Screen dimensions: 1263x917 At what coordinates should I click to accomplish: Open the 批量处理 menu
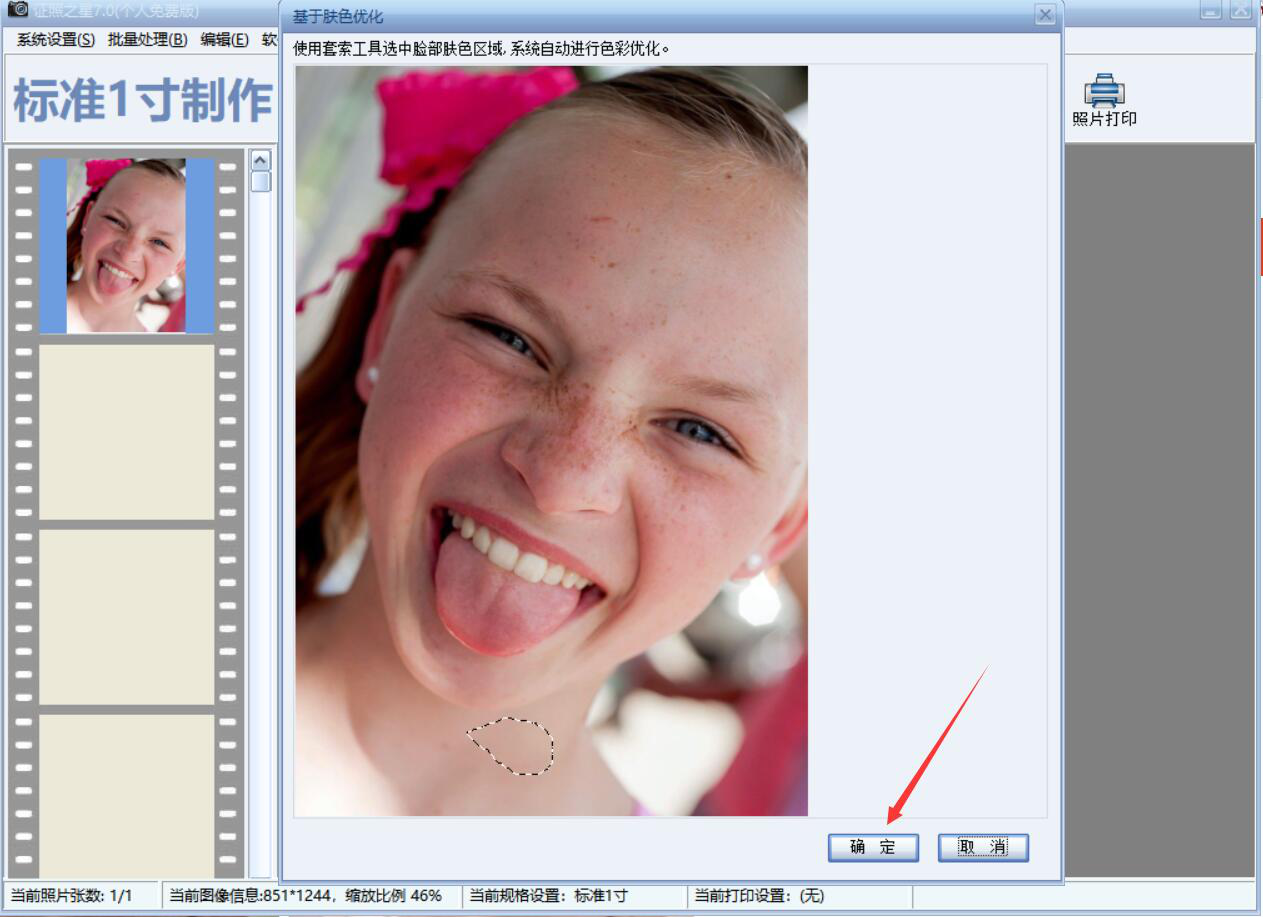147,40
